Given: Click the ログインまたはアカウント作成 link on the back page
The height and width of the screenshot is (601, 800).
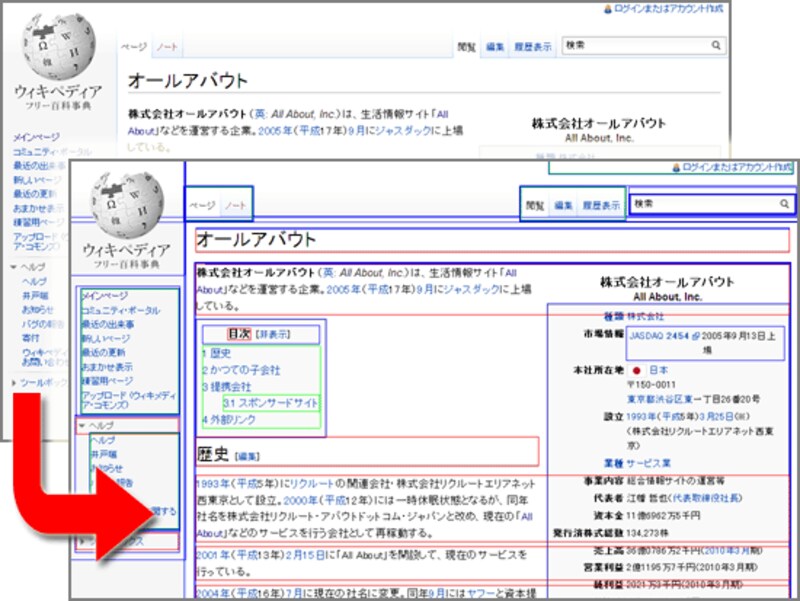Looking at the screenshot, I should coord(668,9).
